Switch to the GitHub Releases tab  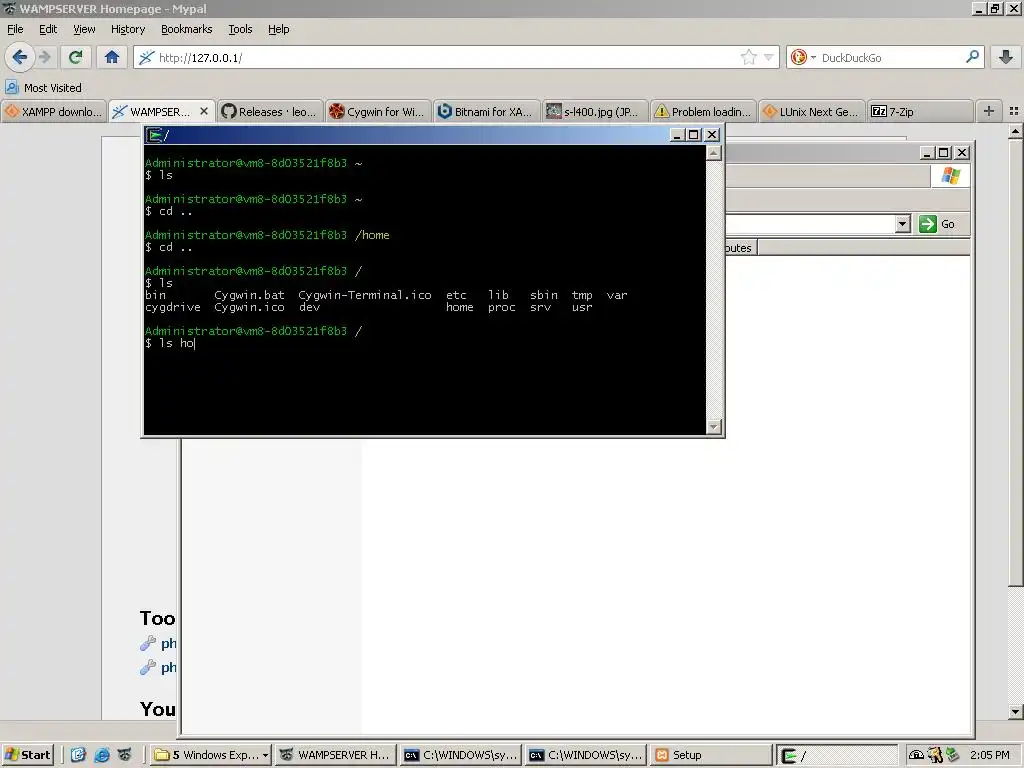(268, 112)
